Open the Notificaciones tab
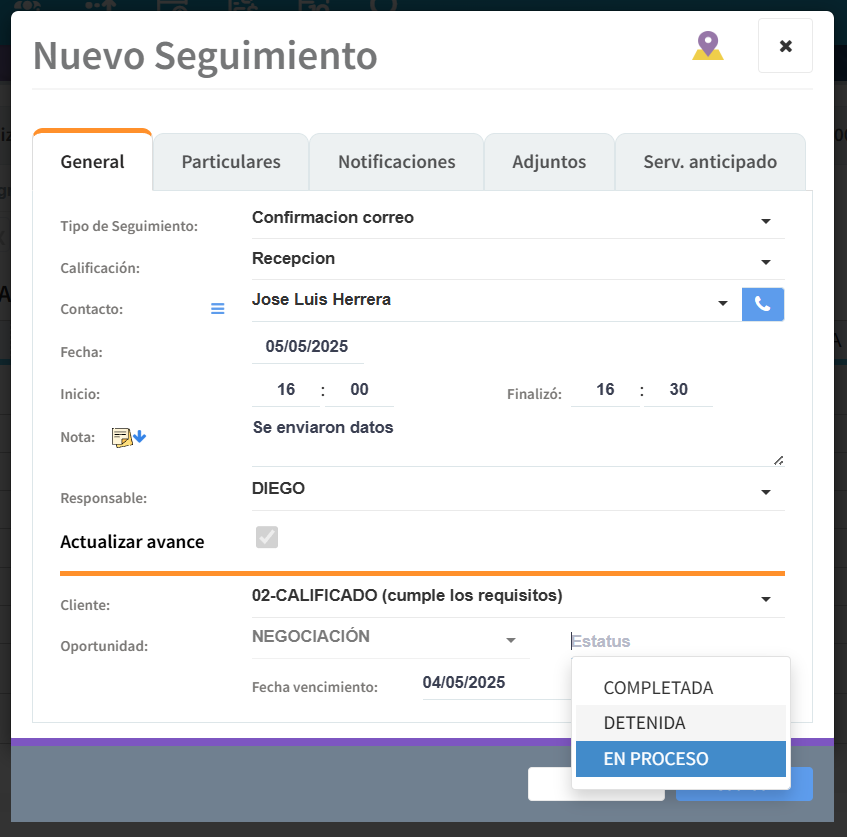 coord(396,162)
